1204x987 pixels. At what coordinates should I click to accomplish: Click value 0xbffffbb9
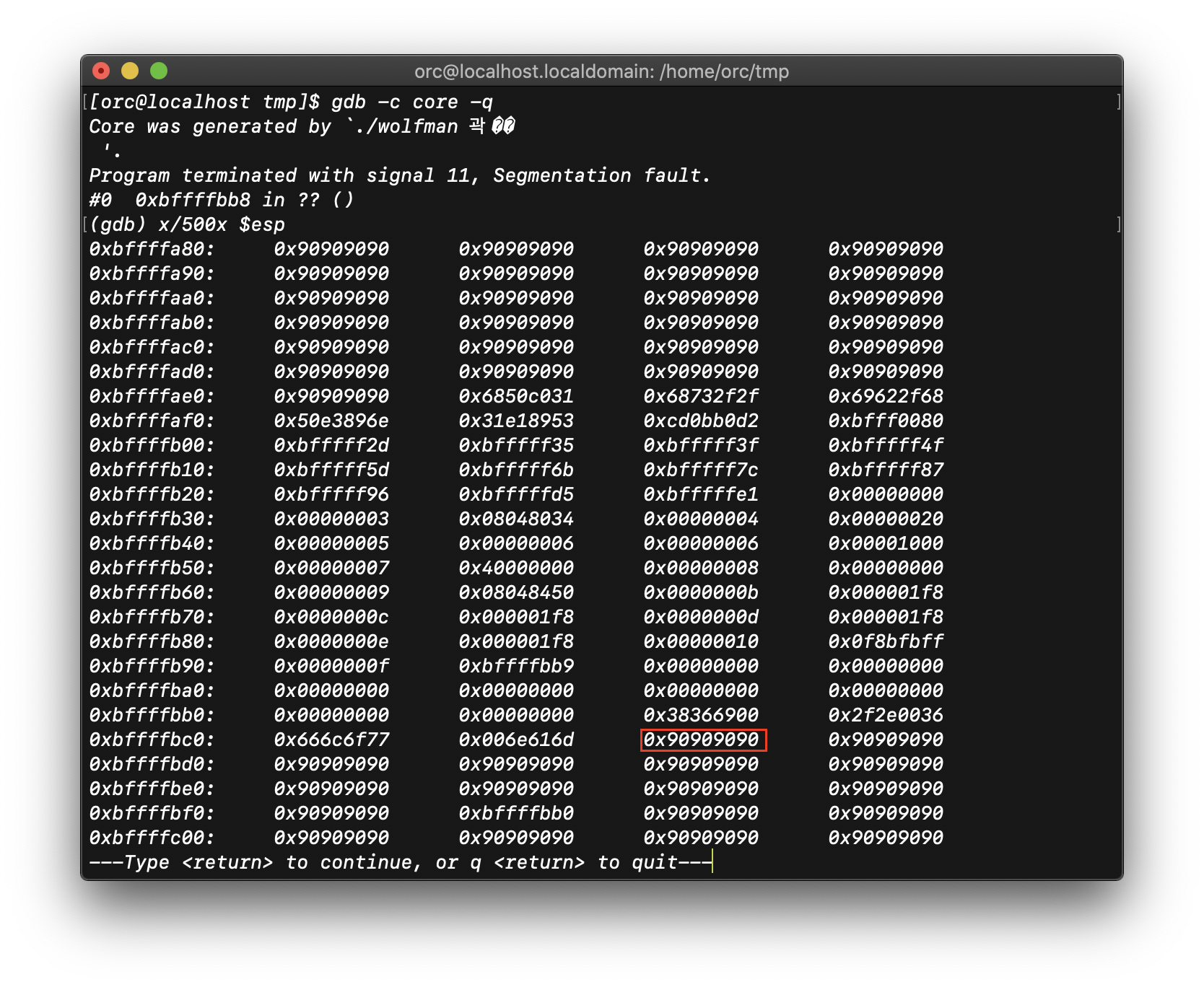point(516,667)
